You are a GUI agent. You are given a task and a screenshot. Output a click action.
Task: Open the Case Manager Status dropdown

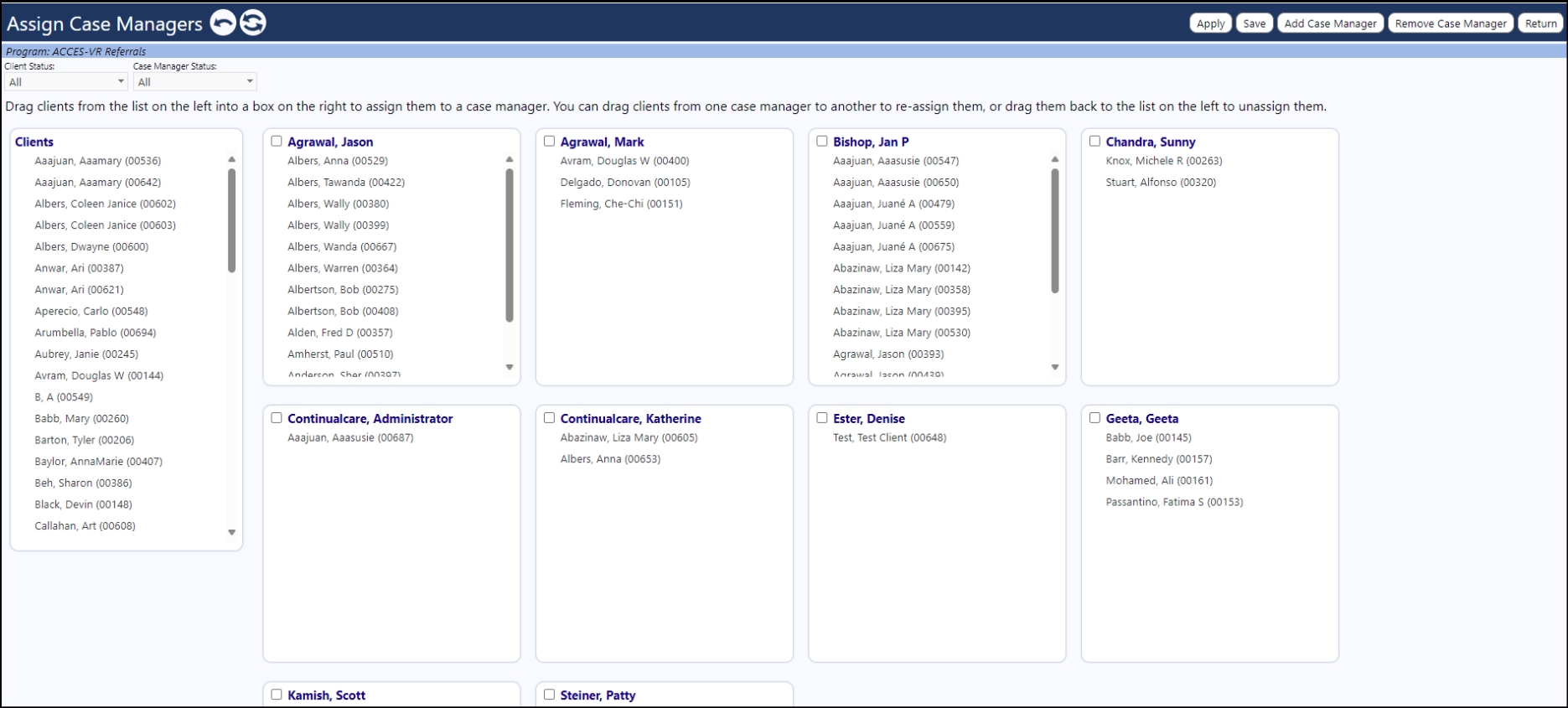[194, 81]
